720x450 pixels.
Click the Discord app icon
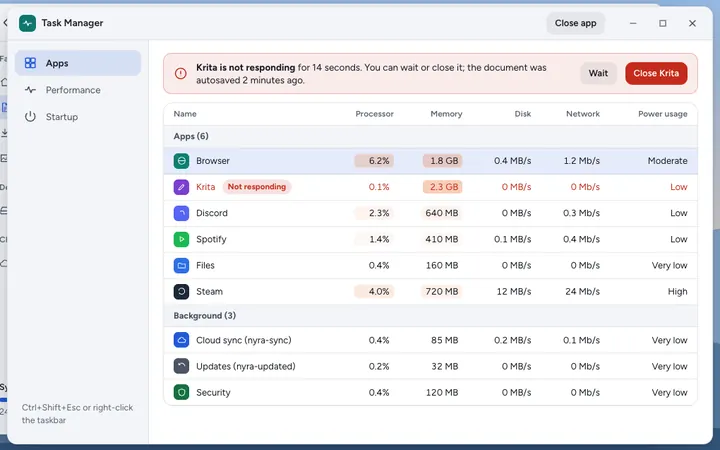(181, 213)
